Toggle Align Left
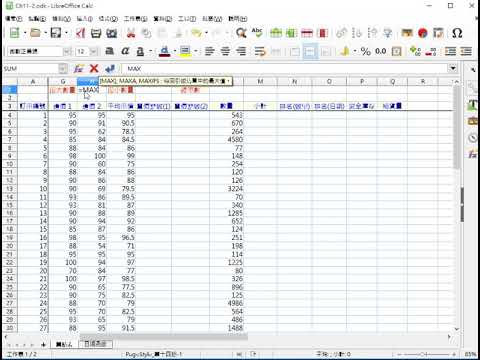The image size is (480, 360). [x=210, y=51]
